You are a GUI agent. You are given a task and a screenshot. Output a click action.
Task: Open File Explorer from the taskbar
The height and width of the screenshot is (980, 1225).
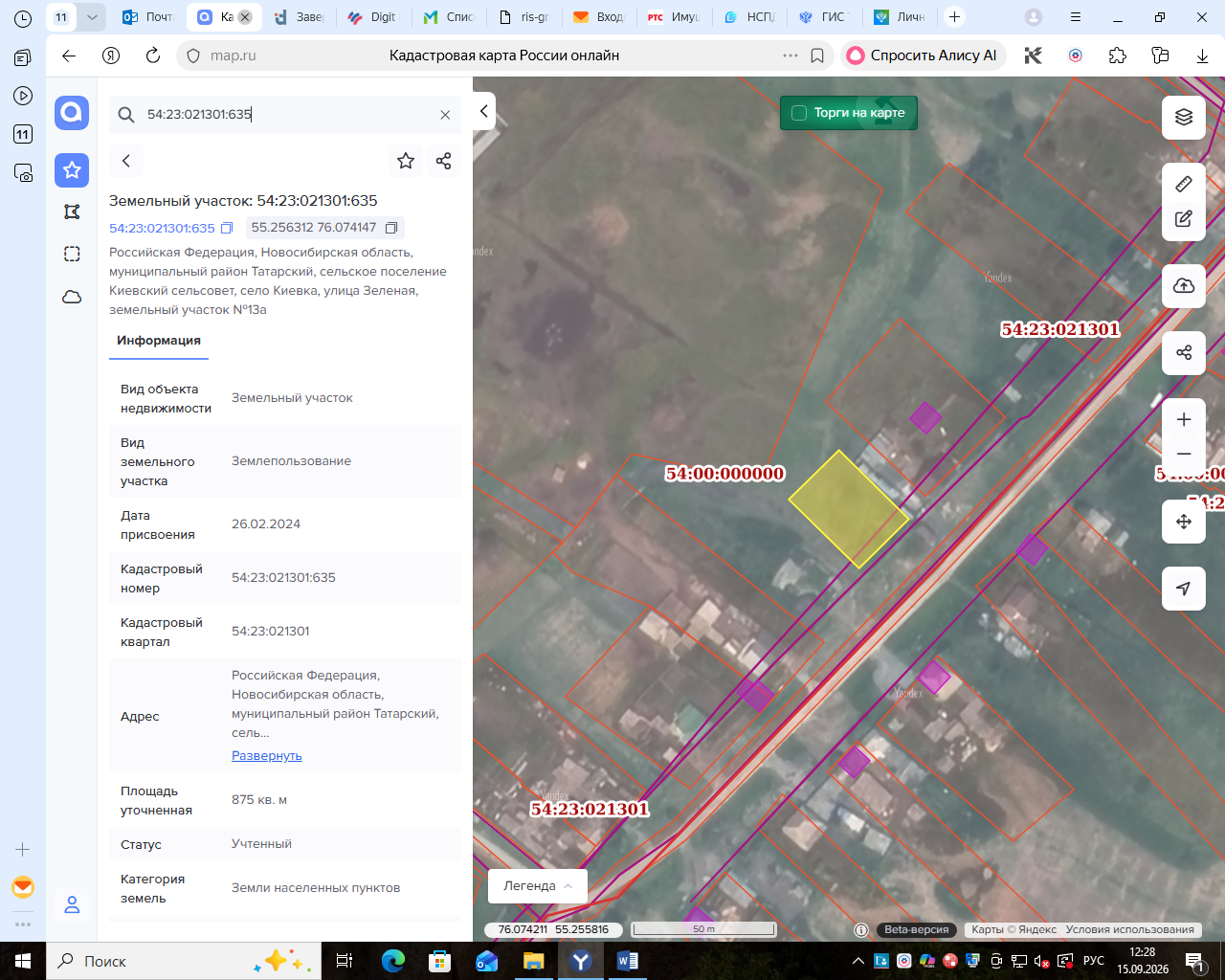tap(533, 961)
